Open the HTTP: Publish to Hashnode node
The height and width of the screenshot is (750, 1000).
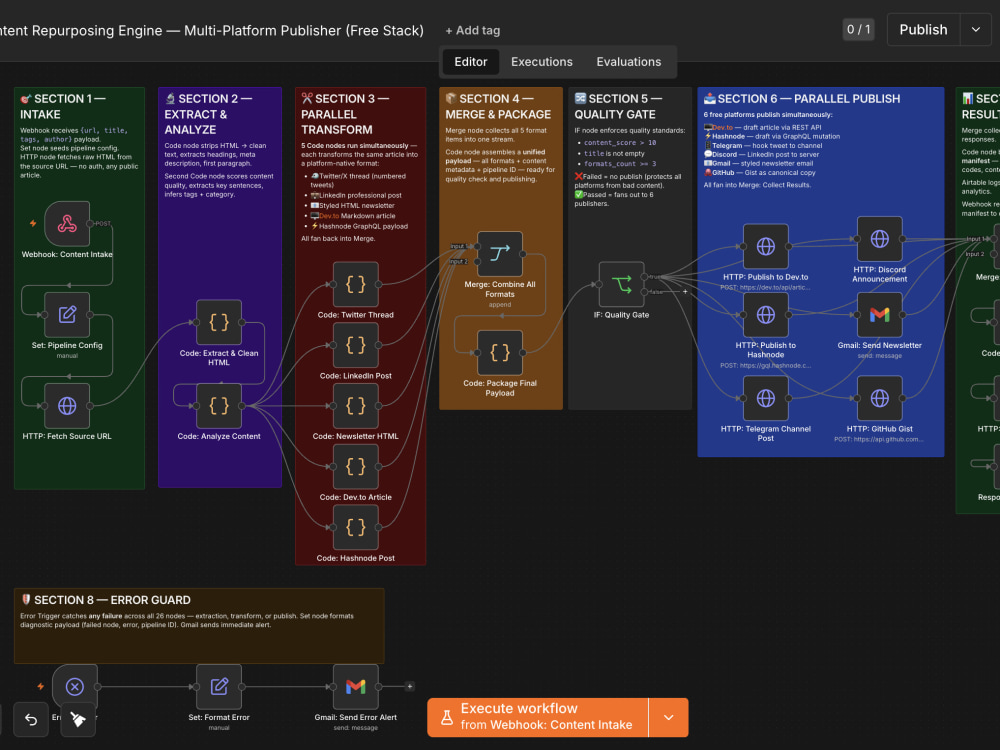tap(766, 314)
